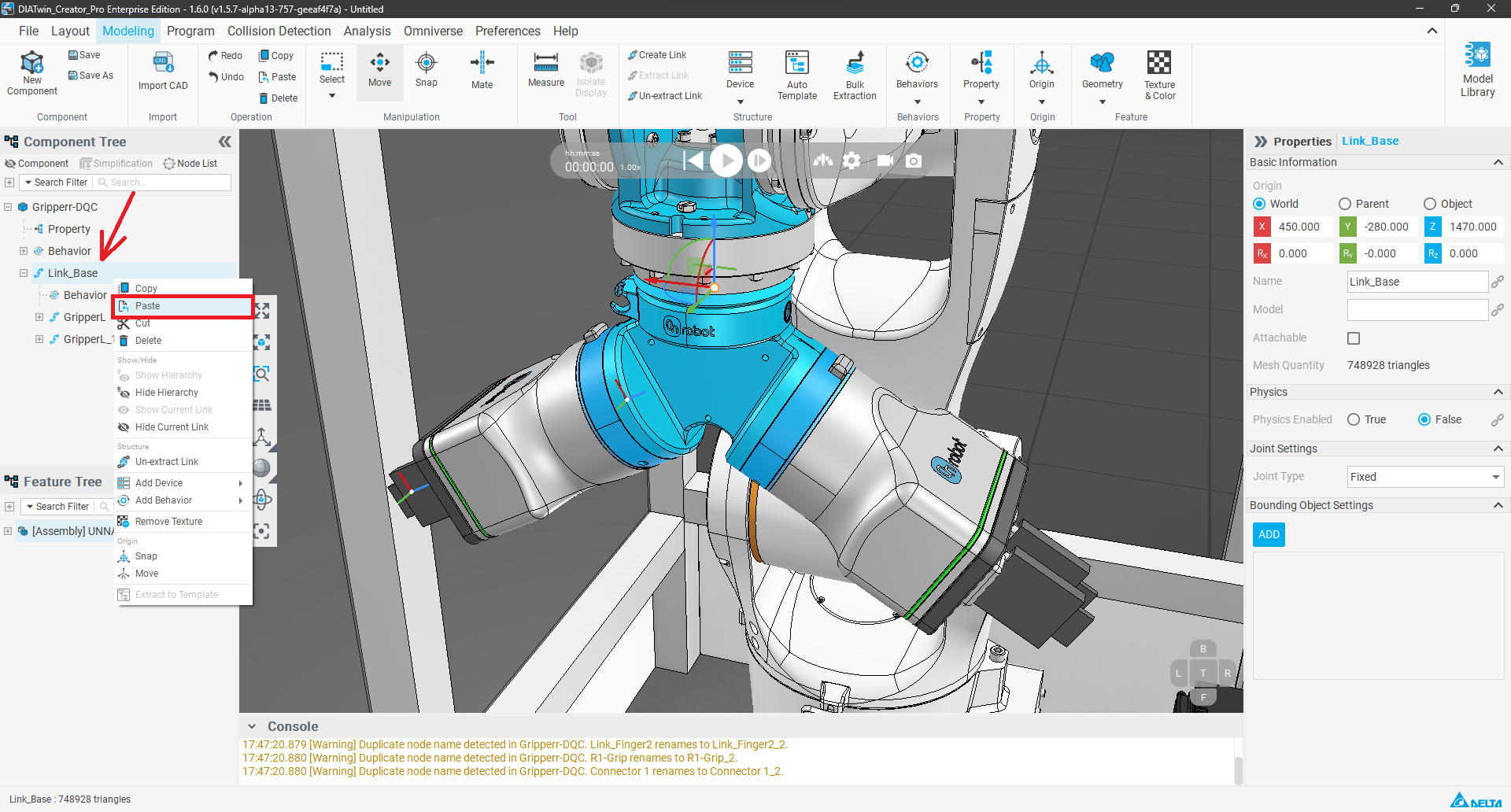Collapse the Component Tree panel

click(x=225, y=142)
